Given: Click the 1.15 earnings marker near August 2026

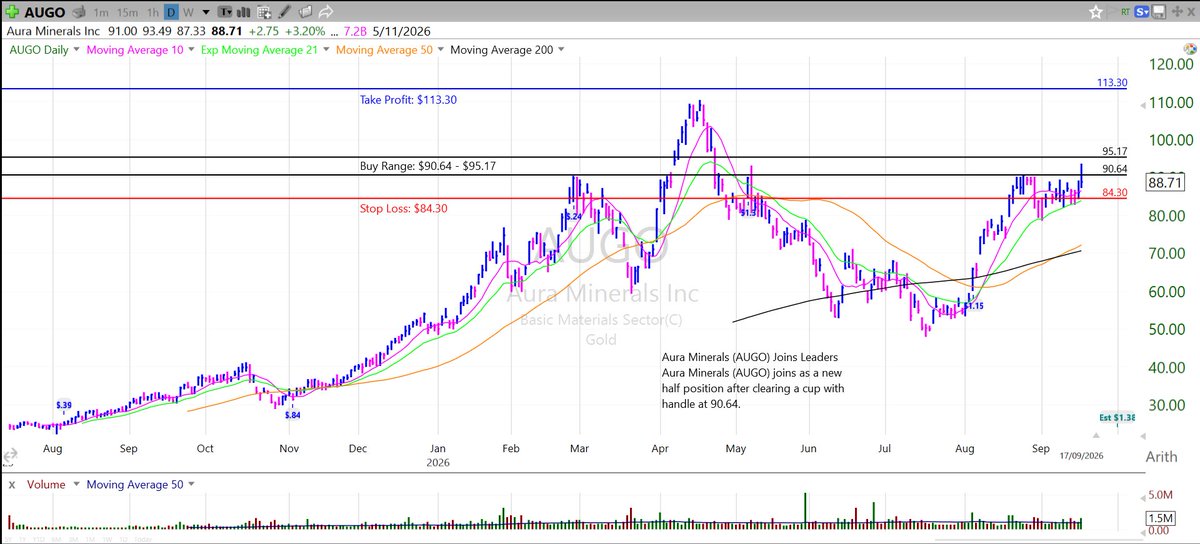Looking at the screenshot, I should click(x=975, y=305).
